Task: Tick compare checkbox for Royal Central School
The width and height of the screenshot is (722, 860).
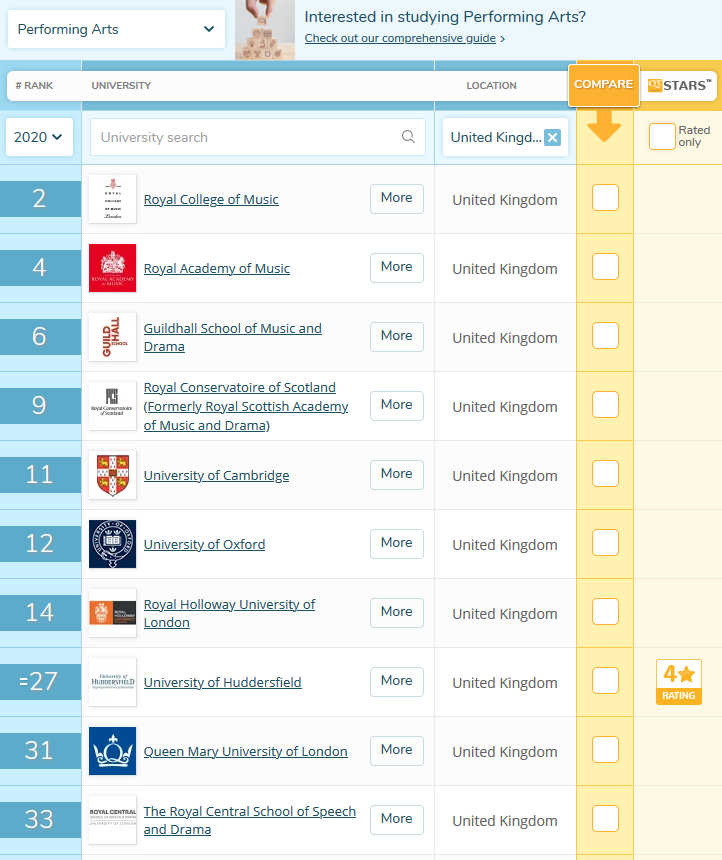Action: click(x=605, y=818)
